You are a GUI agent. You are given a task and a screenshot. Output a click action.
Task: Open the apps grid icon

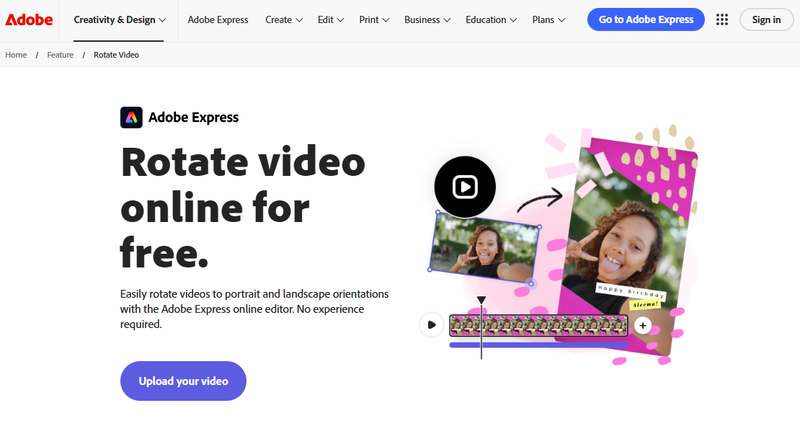[x=722, y=19]
